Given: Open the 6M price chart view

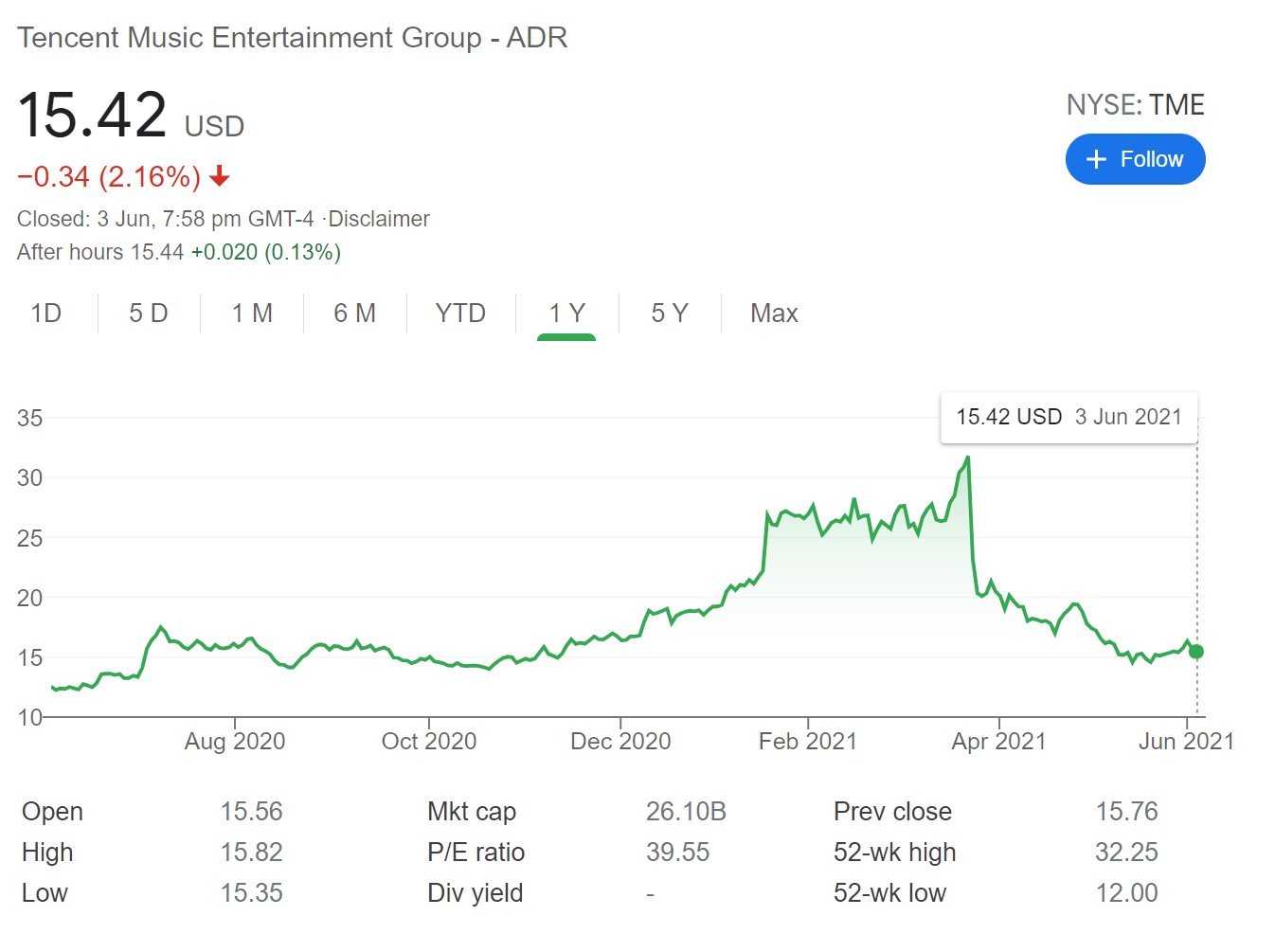Looking at the screenshot, I should tap(354, 313).
